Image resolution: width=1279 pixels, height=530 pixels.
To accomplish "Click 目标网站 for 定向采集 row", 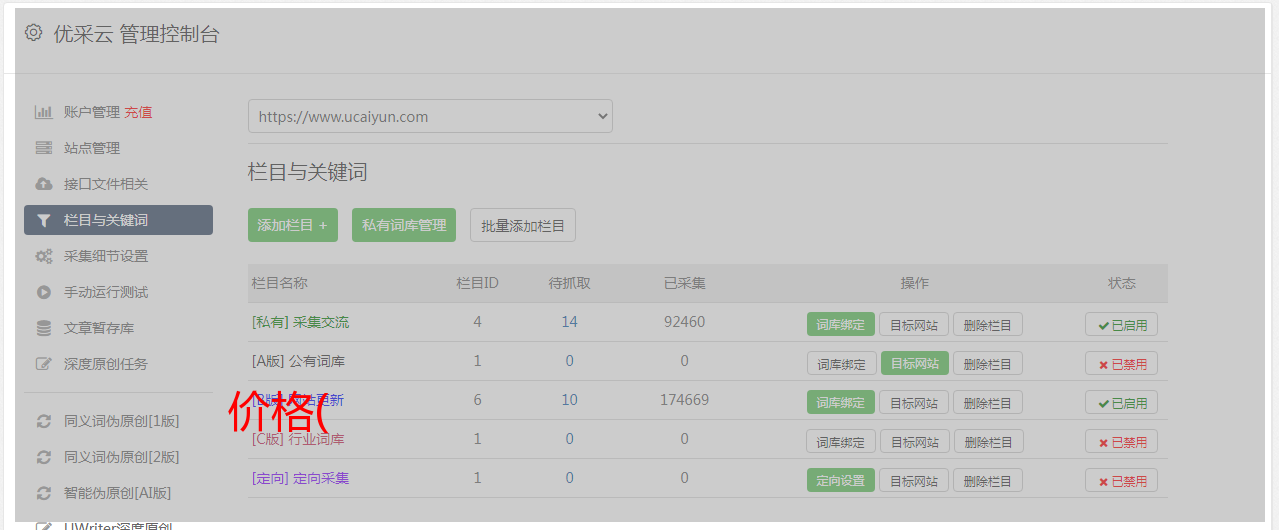I will (914, 480).
